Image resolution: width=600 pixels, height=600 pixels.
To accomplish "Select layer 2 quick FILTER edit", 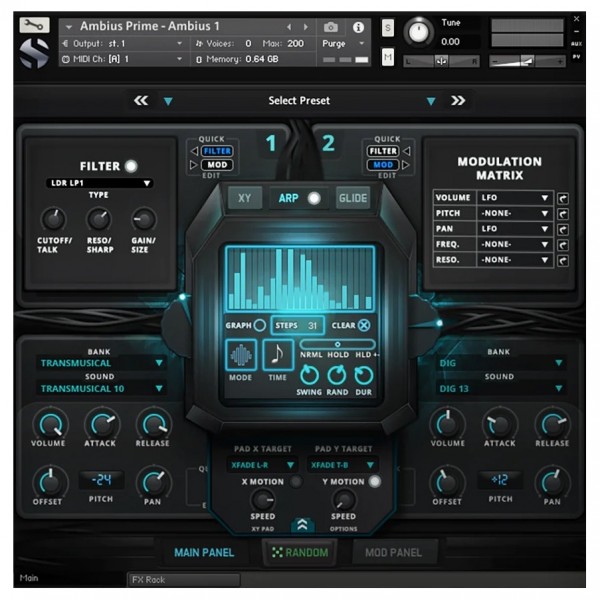I will [383, 151].
